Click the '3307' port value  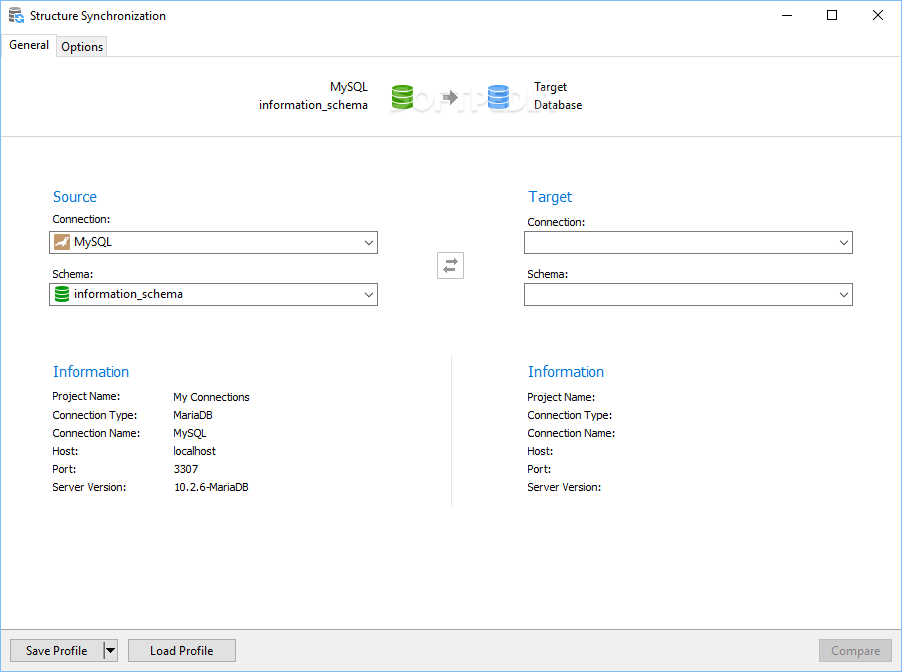pyautogui.click(x=186, y=469)
